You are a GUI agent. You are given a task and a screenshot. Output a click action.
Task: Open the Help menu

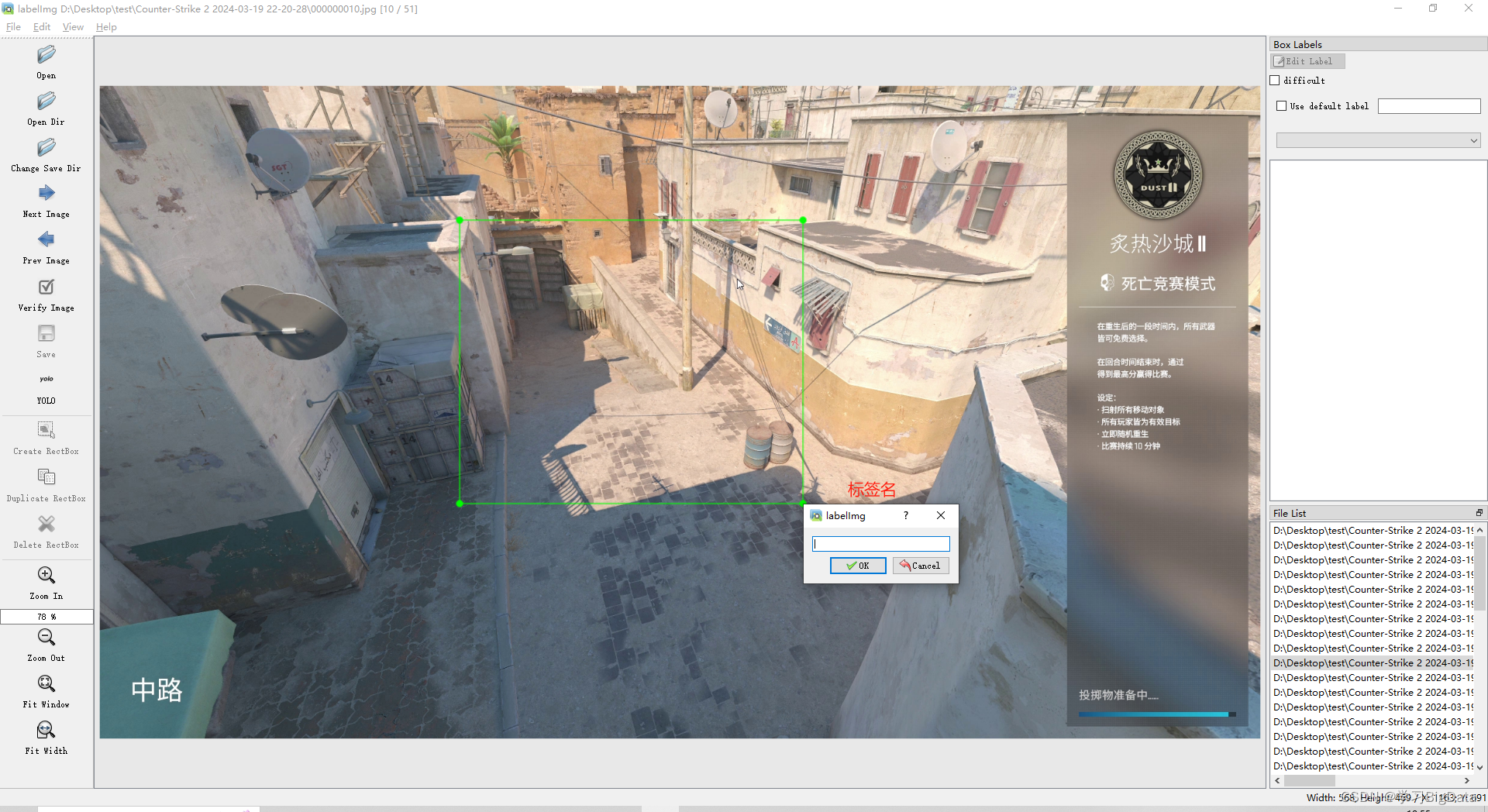pos(106,27)
